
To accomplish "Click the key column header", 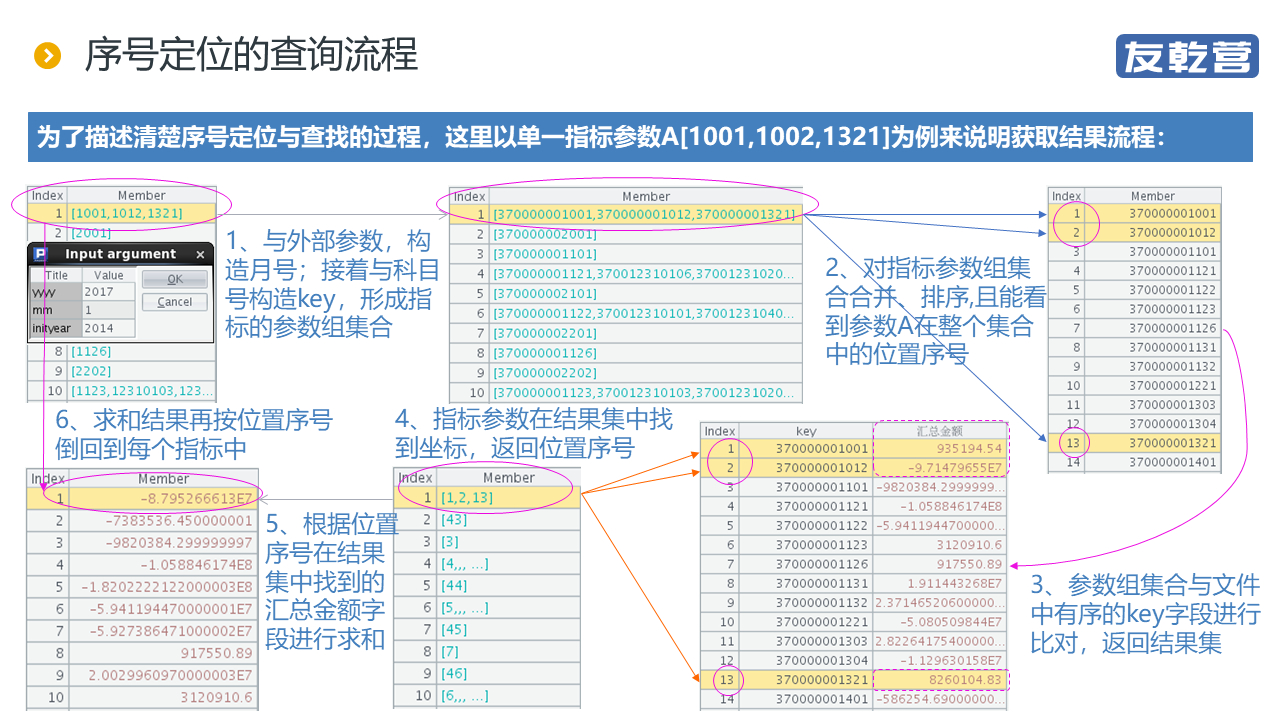I will coord(805,431).
